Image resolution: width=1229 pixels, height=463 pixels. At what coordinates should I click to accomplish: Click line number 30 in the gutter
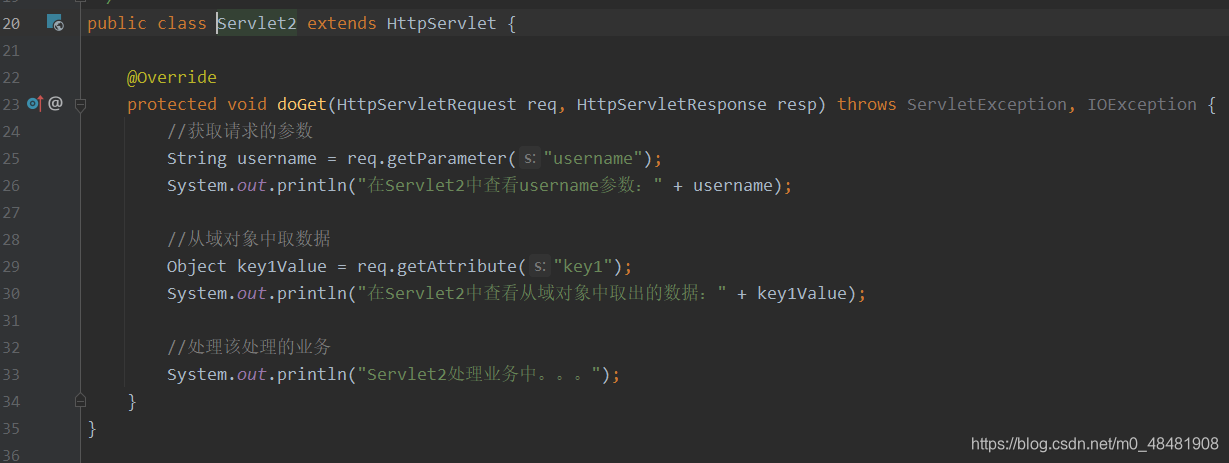tap(11, 293)
